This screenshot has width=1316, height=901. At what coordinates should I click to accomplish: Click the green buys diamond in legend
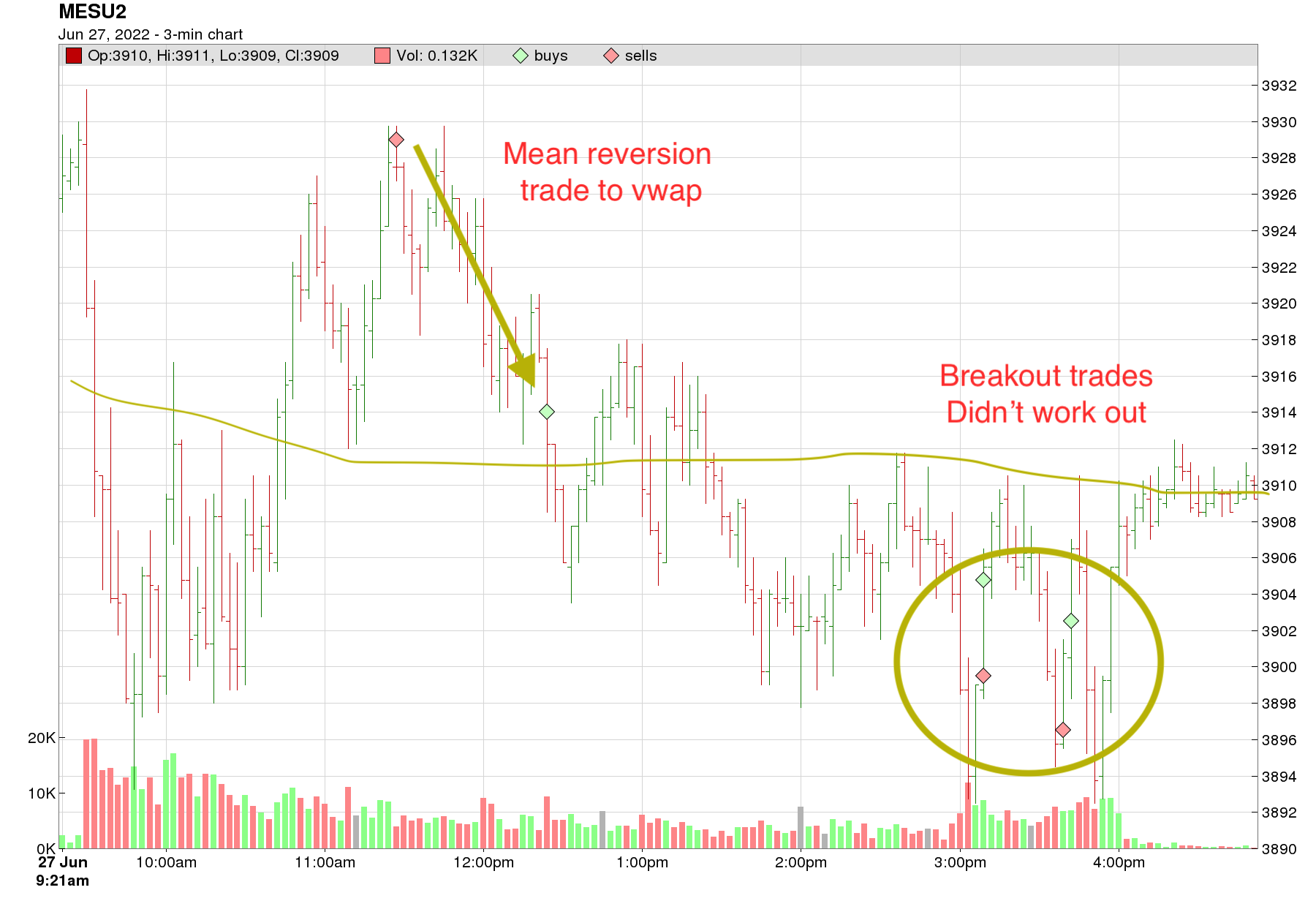520,56
